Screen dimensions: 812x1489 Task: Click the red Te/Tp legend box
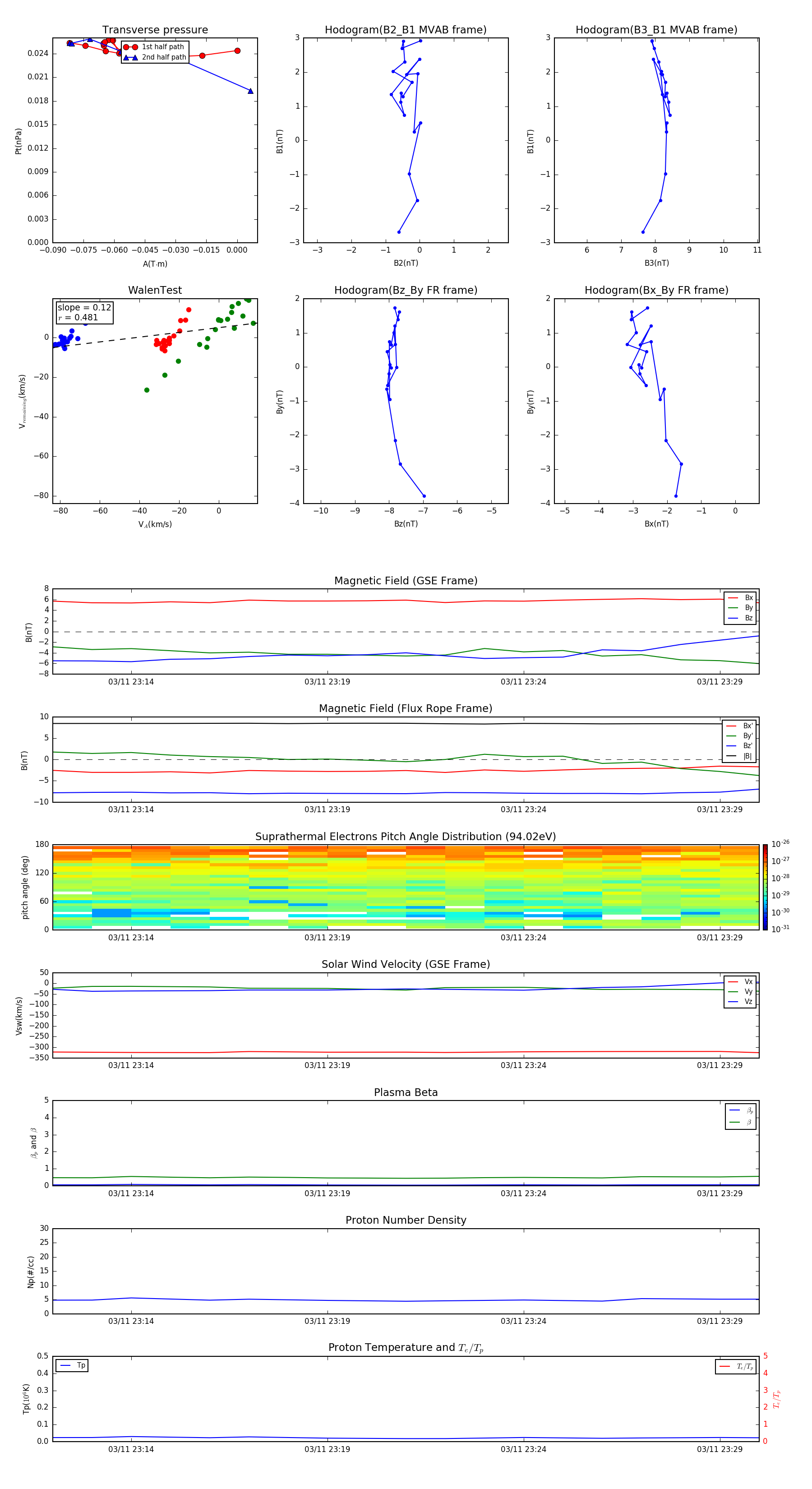(x=736, y=1367)
